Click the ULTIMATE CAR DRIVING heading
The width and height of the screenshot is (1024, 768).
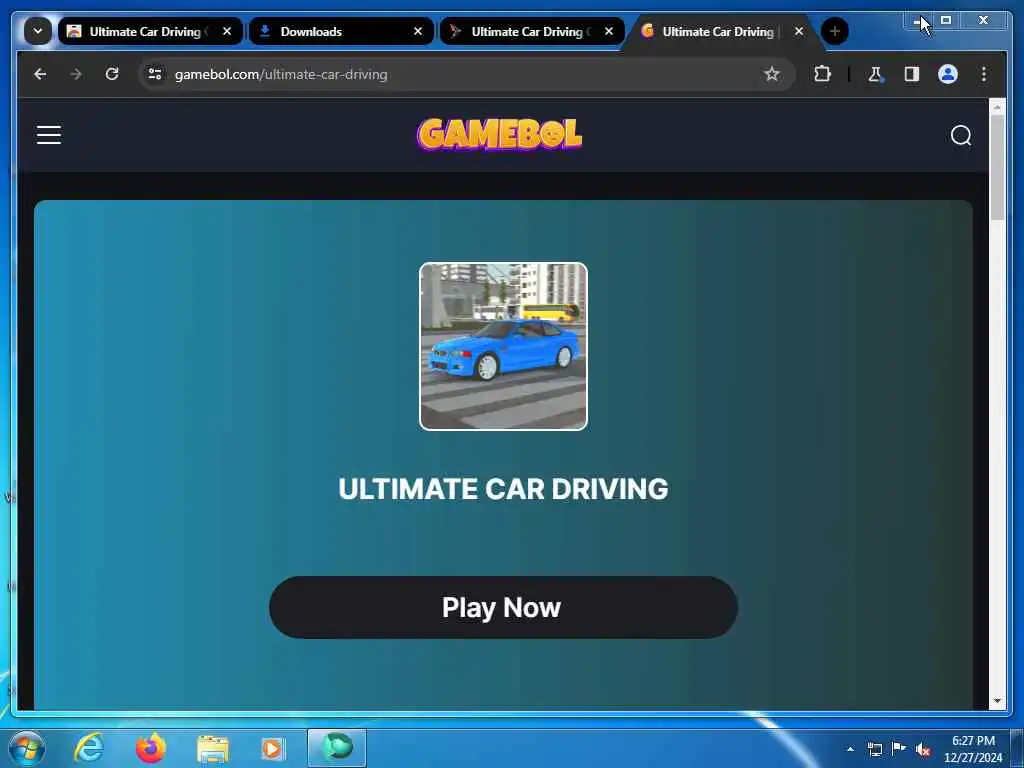[504, 489]
